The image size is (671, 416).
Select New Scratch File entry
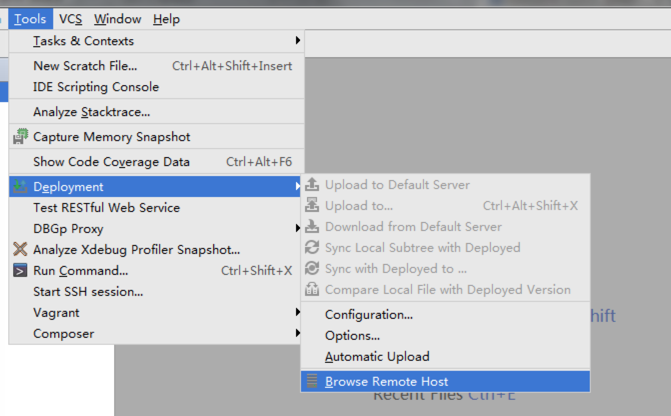(85, 66)
